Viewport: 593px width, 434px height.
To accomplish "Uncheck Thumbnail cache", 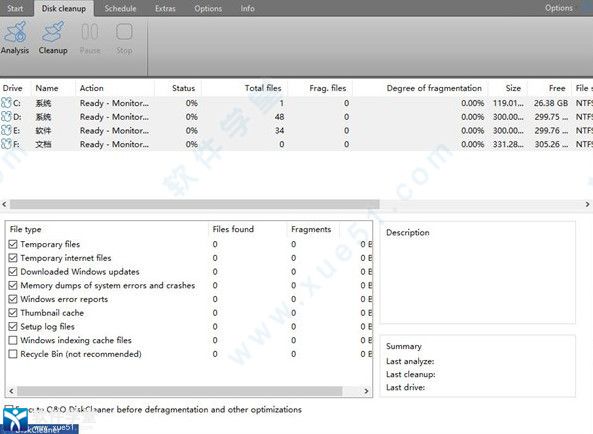I will [x=13, y=313].
